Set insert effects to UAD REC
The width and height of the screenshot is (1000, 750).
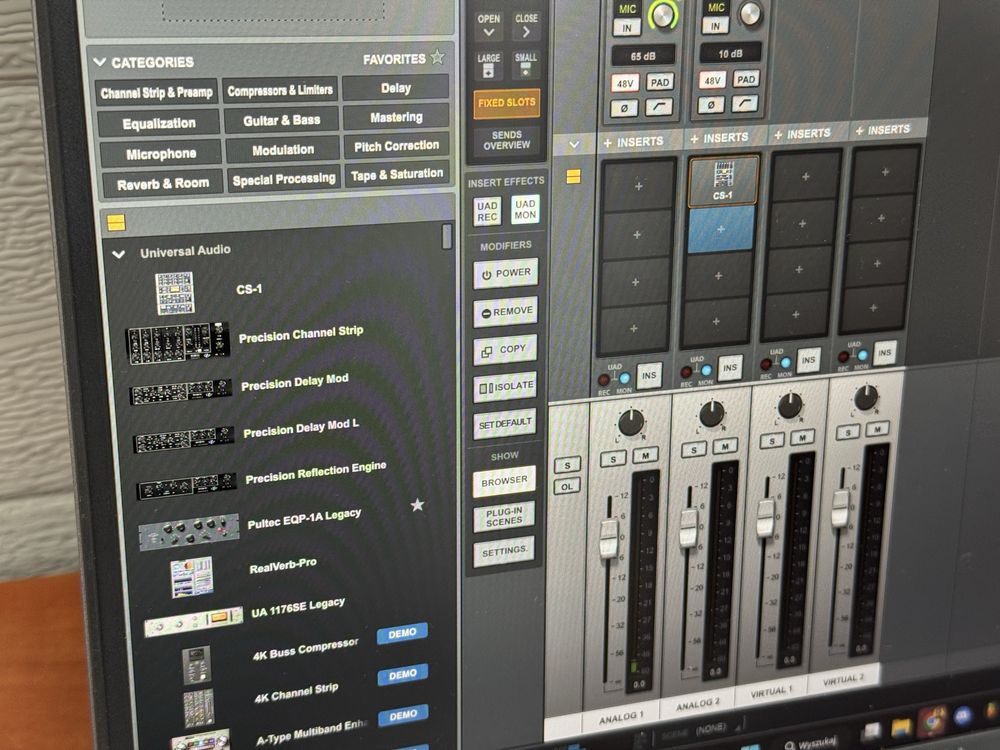point(487,211)
